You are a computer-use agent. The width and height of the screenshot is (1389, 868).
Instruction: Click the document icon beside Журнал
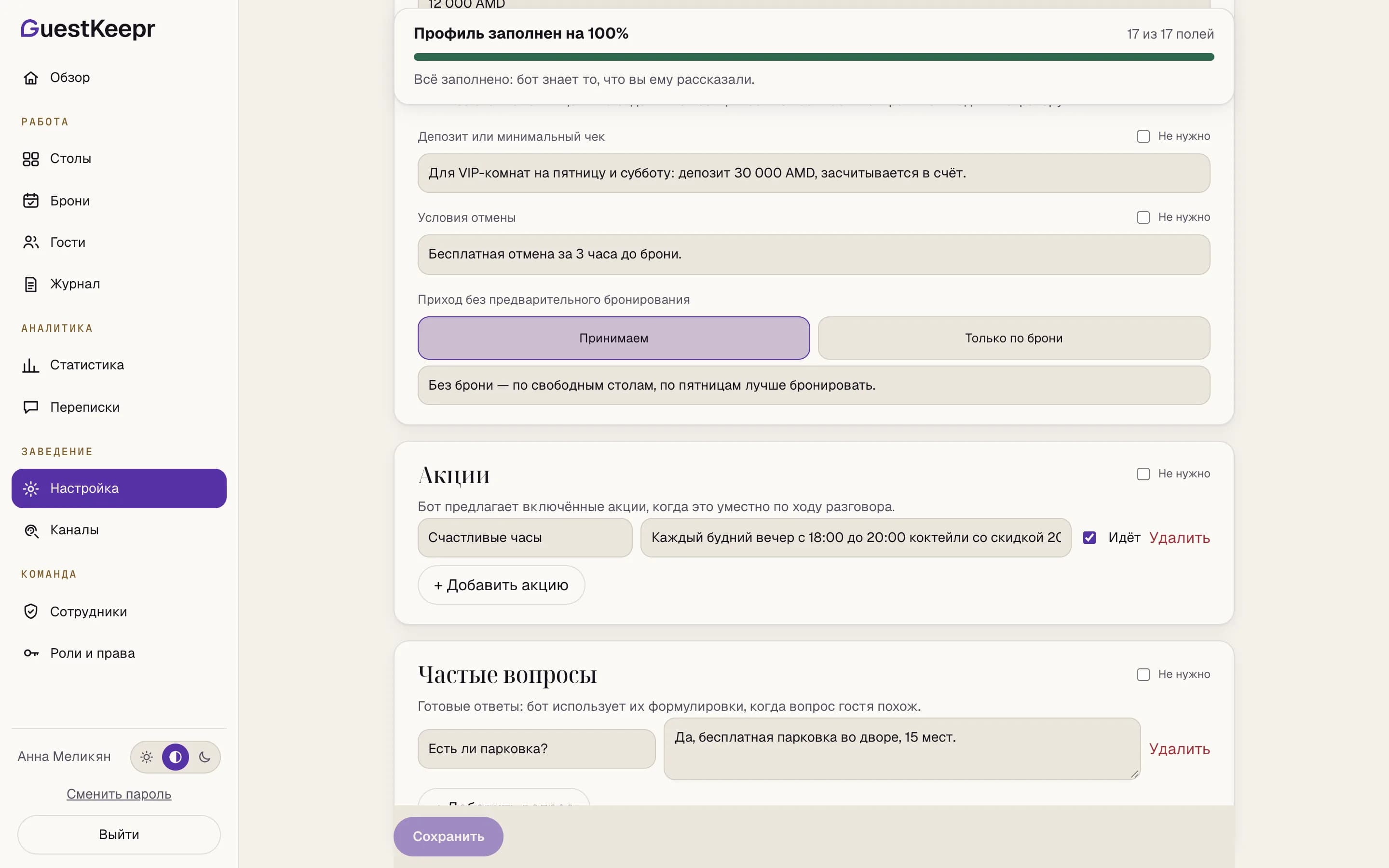click(31, 284)
